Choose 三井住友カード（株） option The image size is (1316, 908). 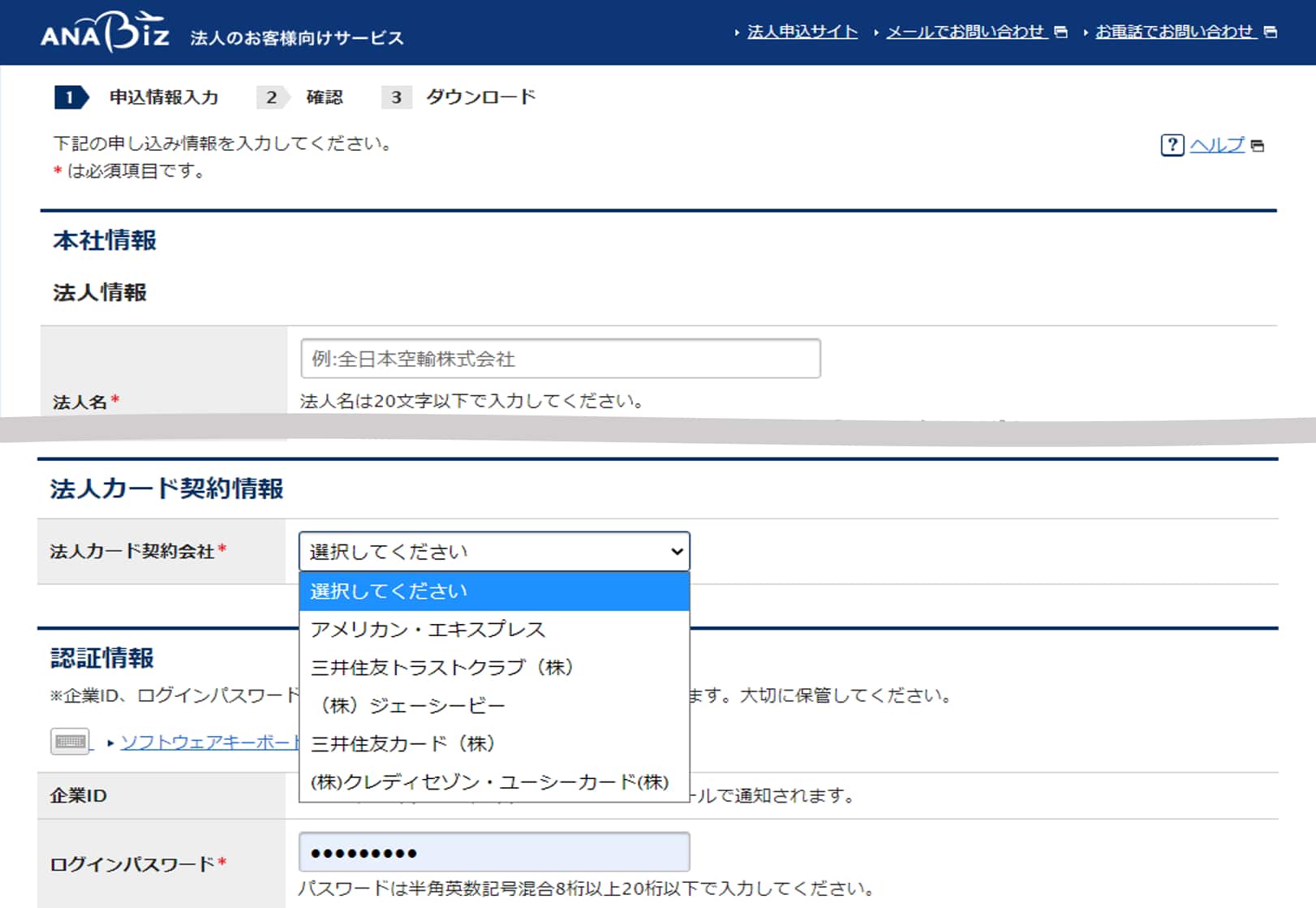(x=403, y=744)
